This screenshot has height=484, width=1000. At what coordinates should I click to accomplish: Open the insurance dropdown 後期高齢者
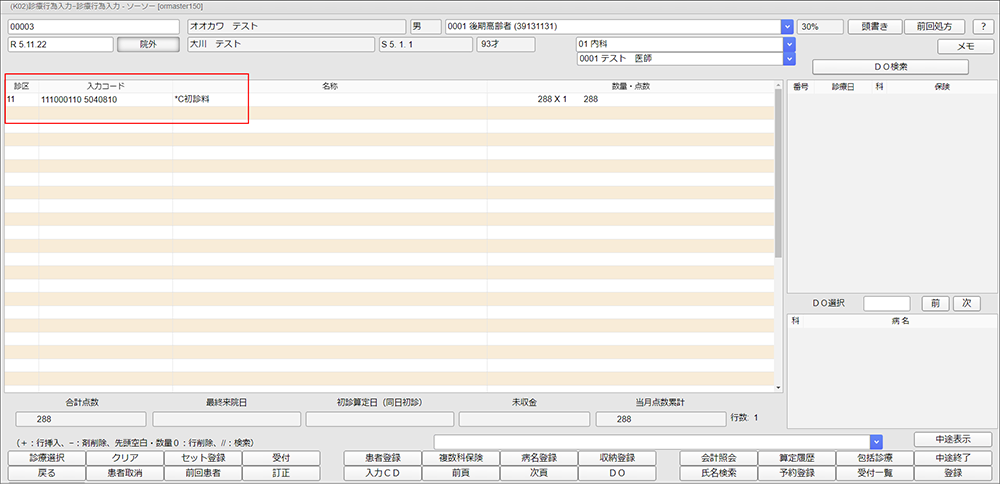click(x=787, y=27)
